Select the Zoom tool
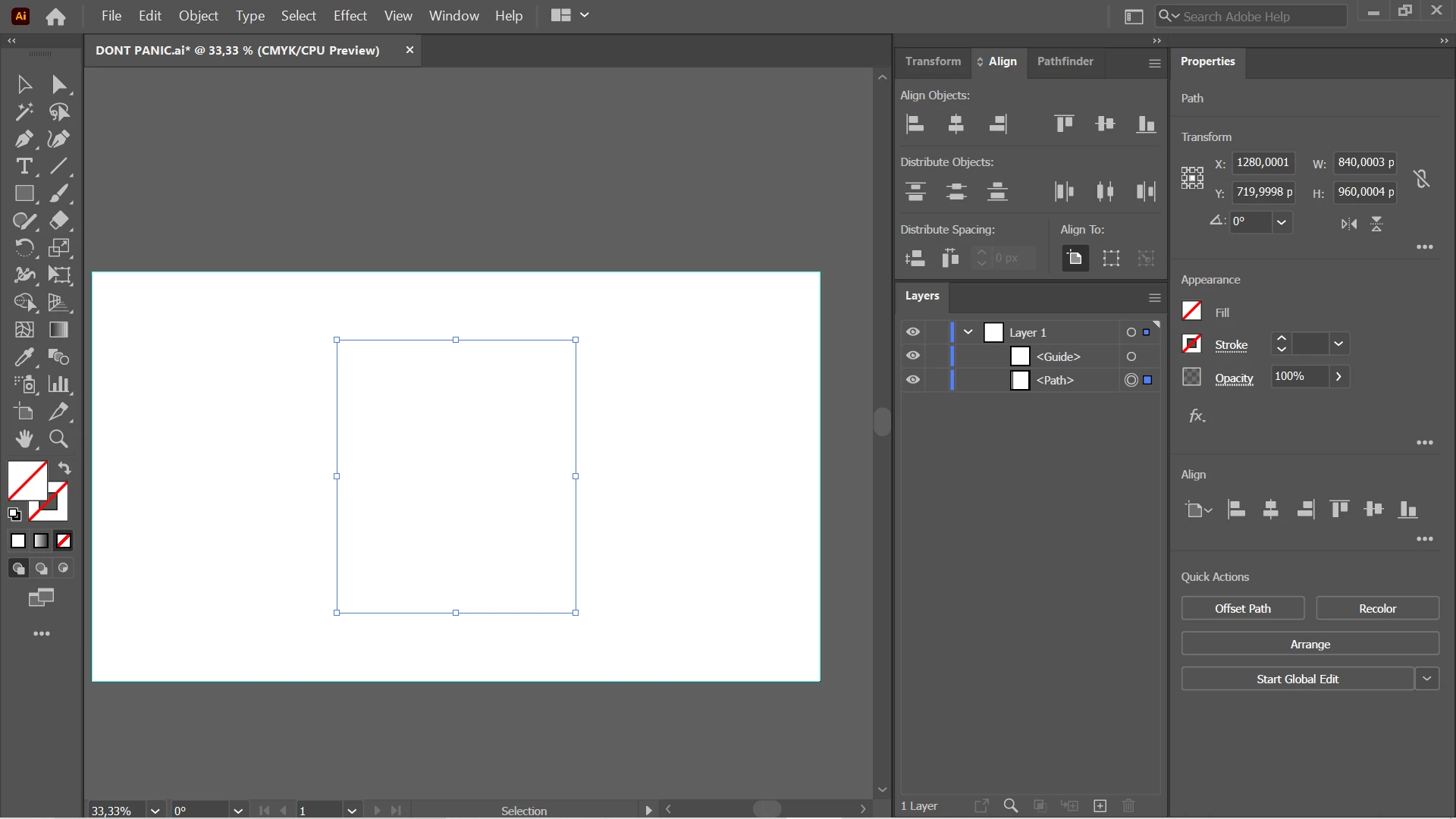 pos(58,439)
